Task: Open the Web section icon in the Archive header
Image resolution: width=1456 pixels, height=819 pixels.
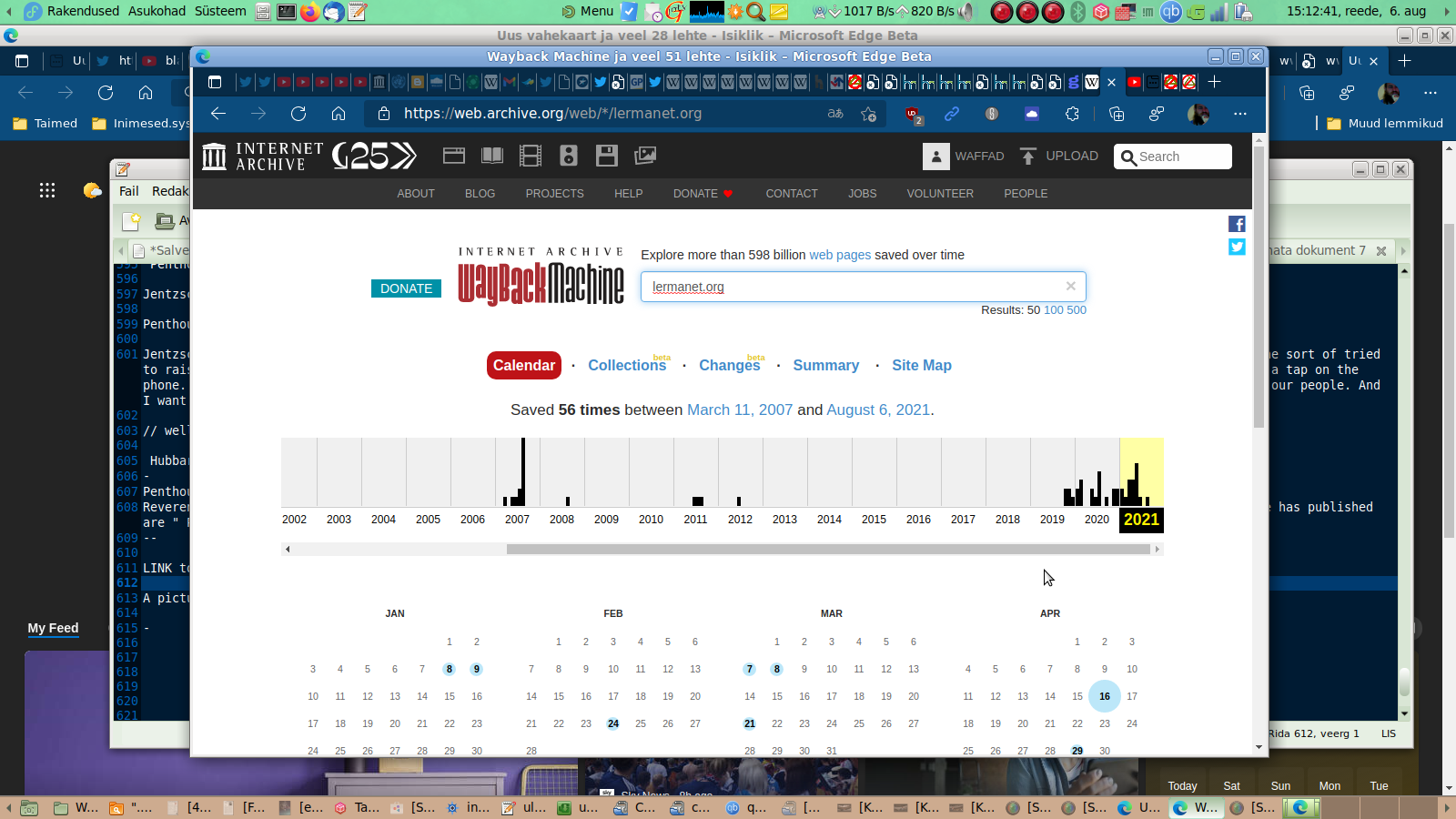Action: tap(454, 156)
